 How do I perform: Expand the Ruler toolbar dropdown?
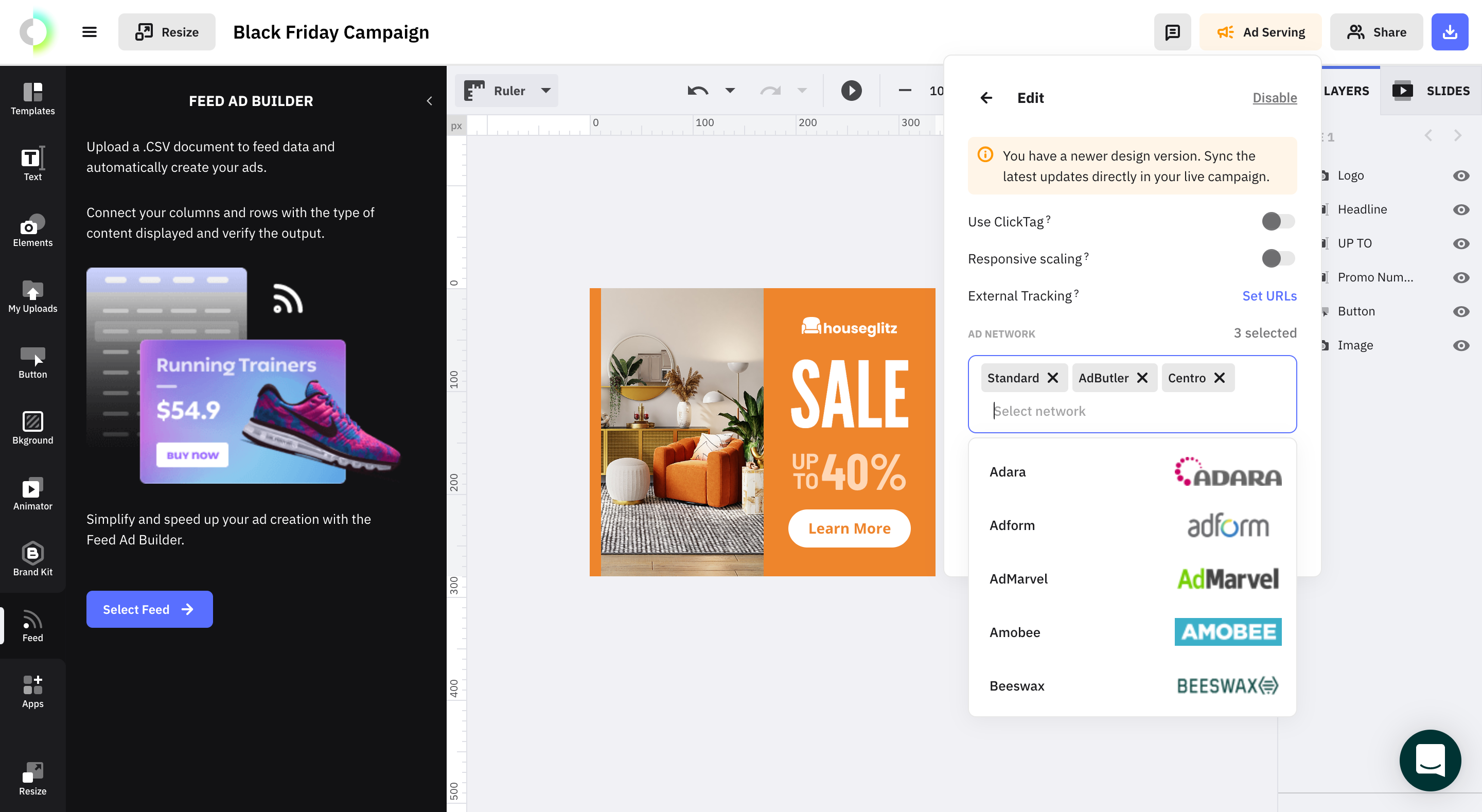[x=547, y=91]
